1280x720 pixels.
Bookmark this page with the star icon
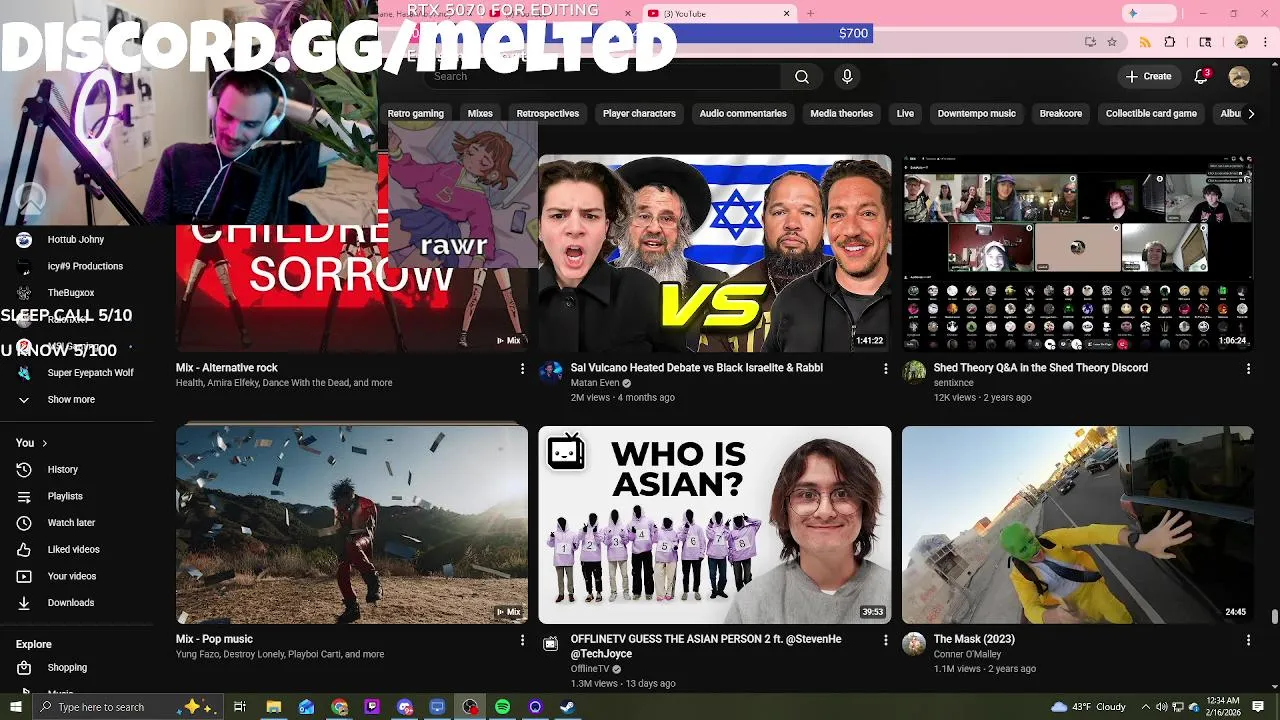pyautogui.click(x=1112, y=42)
